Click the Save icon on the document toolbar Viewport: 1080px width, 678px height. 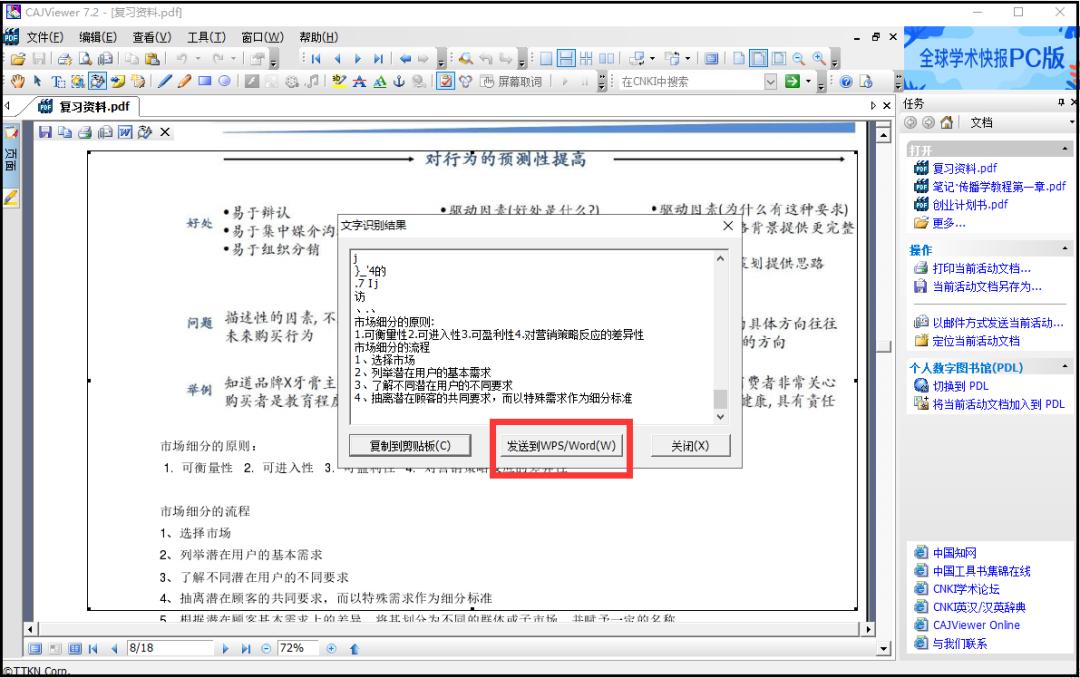[x=46, y=132]
